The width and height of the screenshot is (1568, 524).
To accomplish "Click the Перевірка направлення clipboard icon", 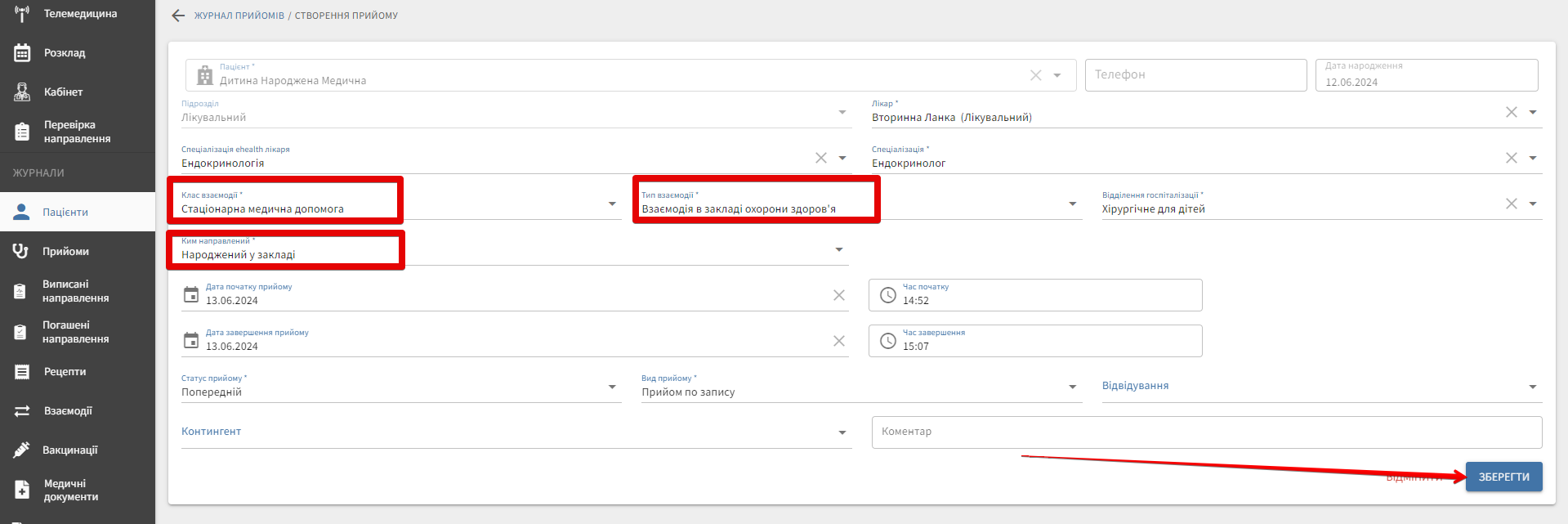I will click(22, 132).
